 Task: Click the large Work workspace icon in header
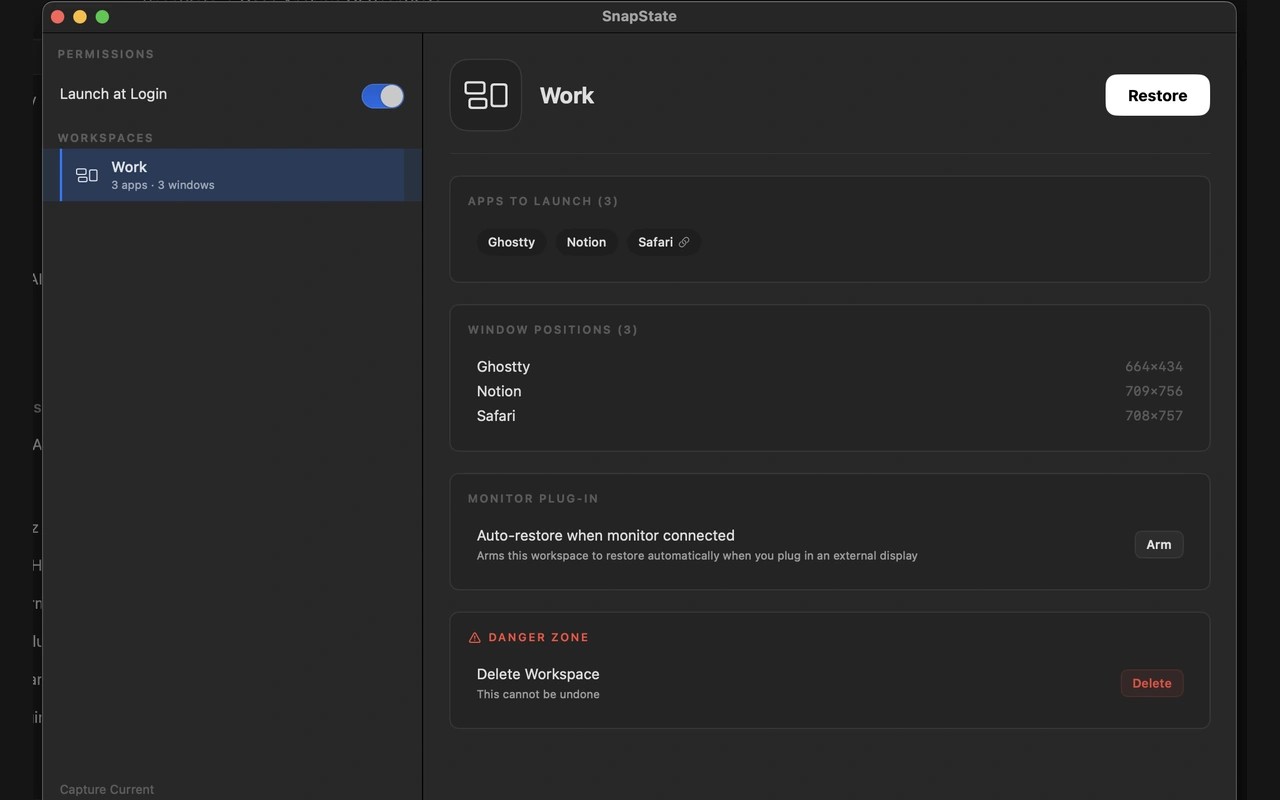click(486, 95)
